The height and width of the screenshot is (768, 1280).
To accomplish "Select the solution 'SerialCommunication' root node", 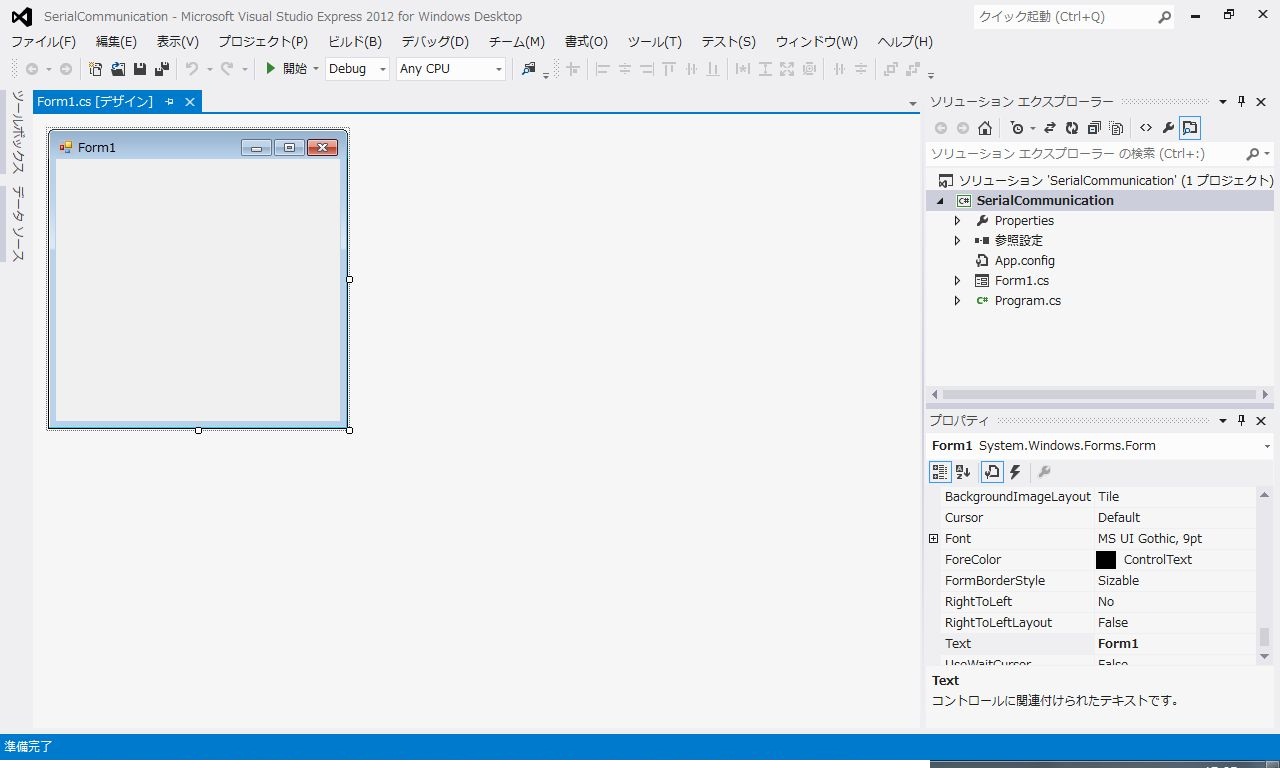I will 1105,181.
